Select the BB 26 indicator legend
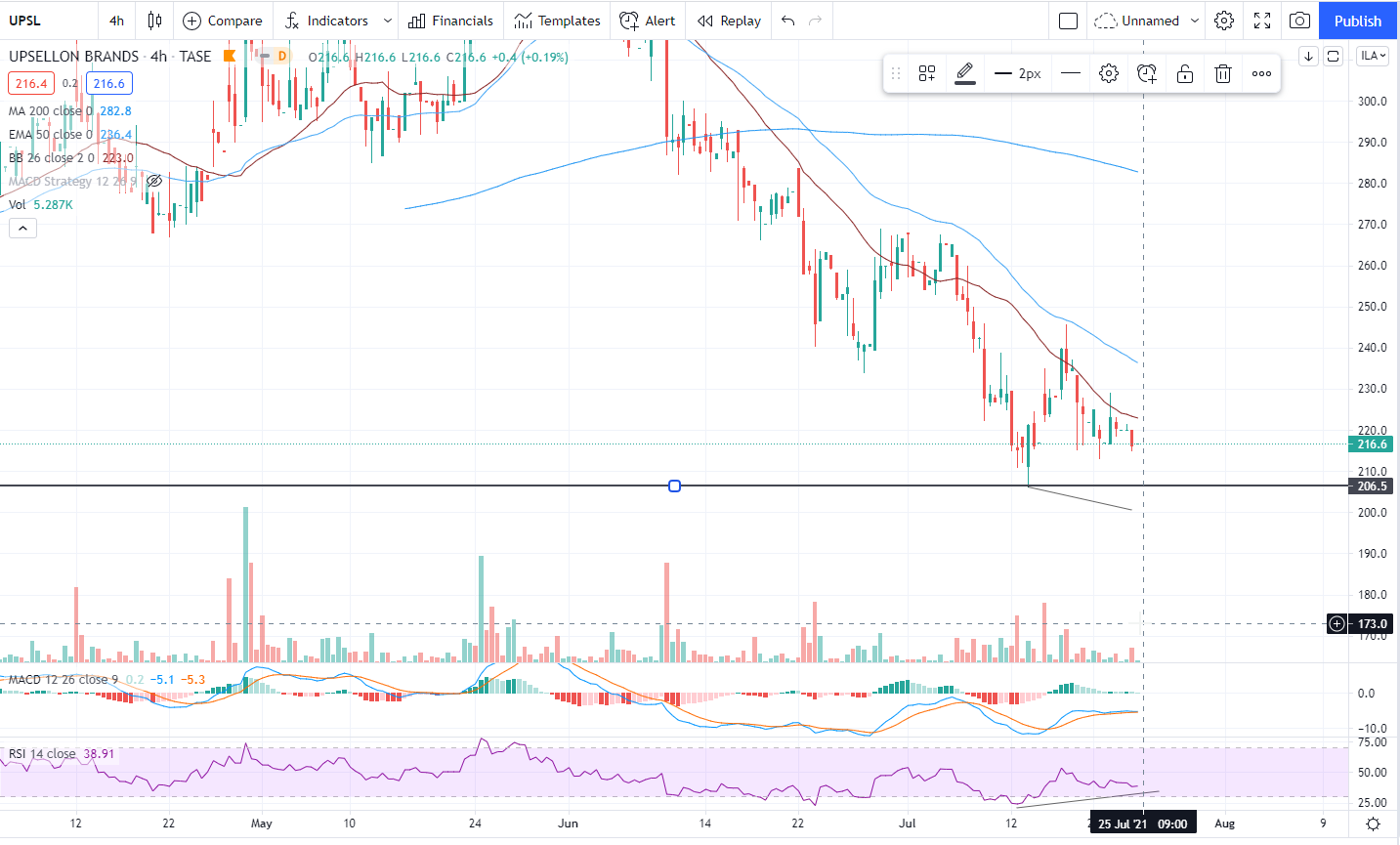This screenshot has width=1400, height=845. tap(70, 158)
